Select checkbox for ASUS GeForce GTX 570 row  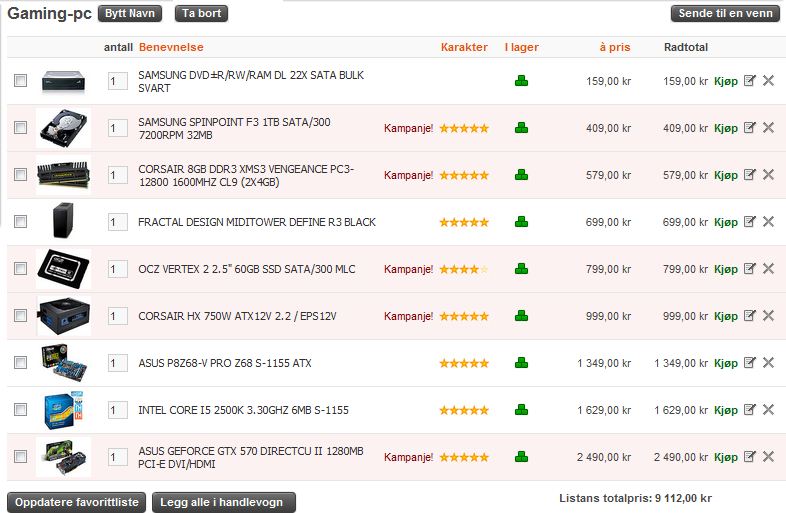[21, 456]
